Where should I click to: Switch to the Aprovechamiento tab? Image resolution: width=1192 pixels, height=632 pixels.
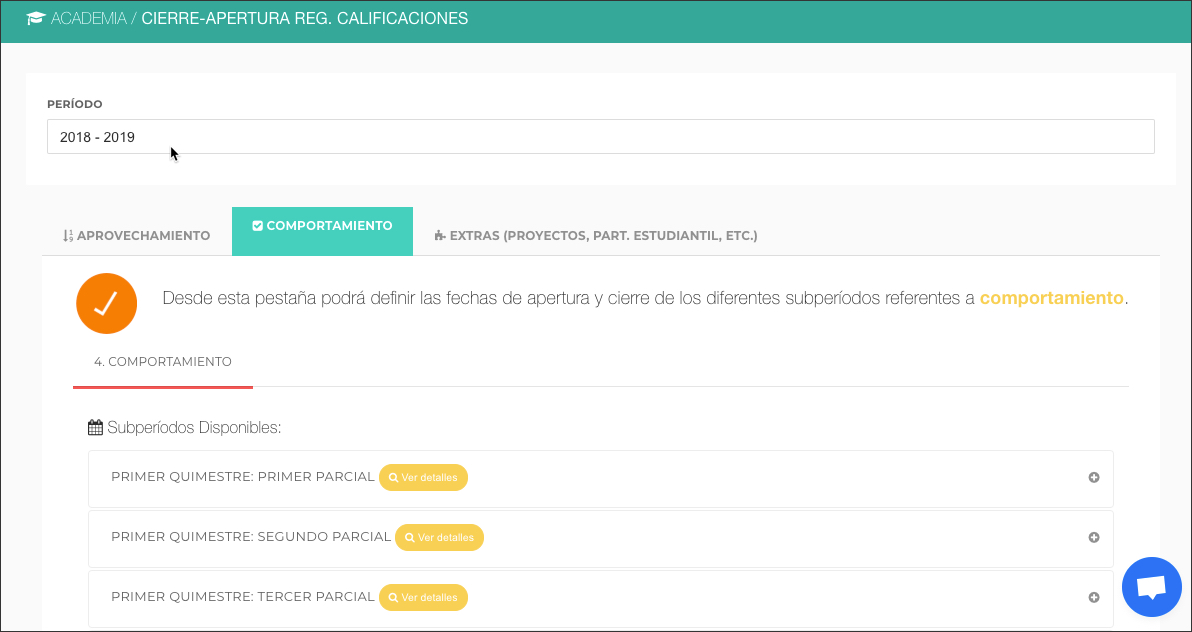[x=137, y=236]
